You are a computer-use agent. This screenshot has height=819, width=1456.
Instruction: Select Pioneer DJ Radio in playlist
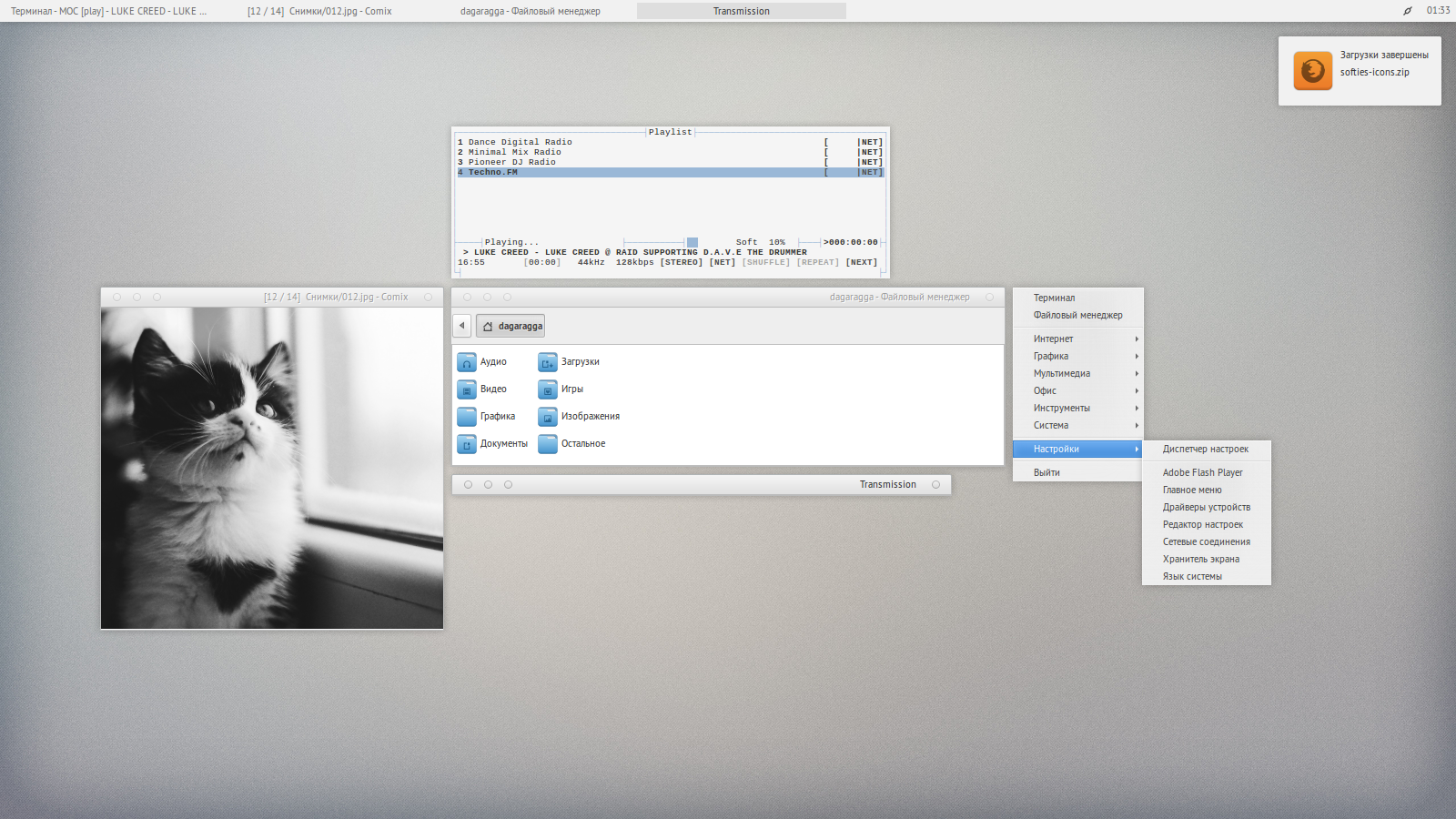pyautogui.click(x=671, y=162)
